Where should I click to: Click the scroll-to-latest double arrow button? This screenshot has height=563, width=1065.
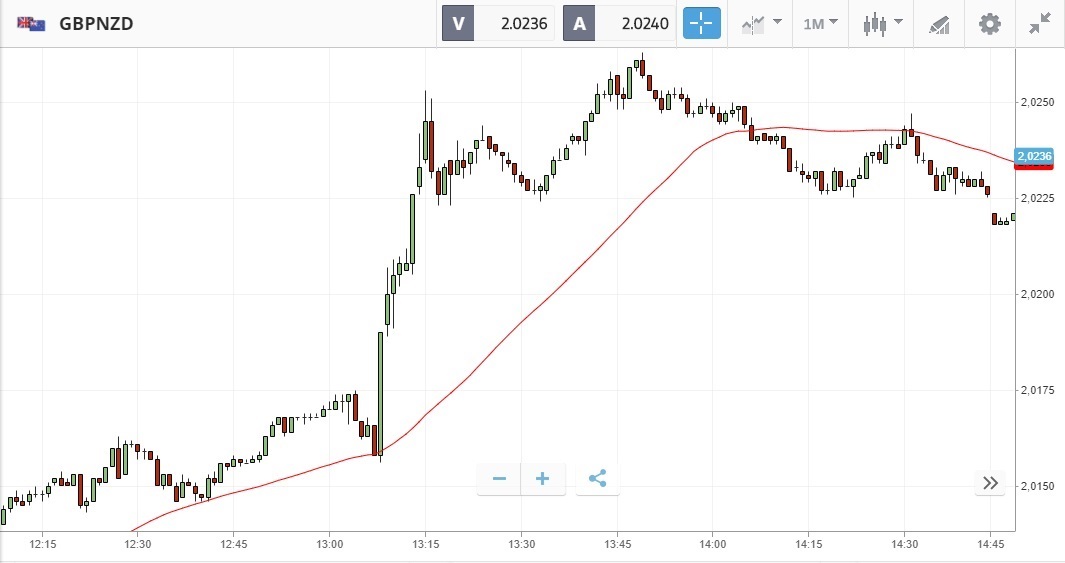tap(990, 483)
